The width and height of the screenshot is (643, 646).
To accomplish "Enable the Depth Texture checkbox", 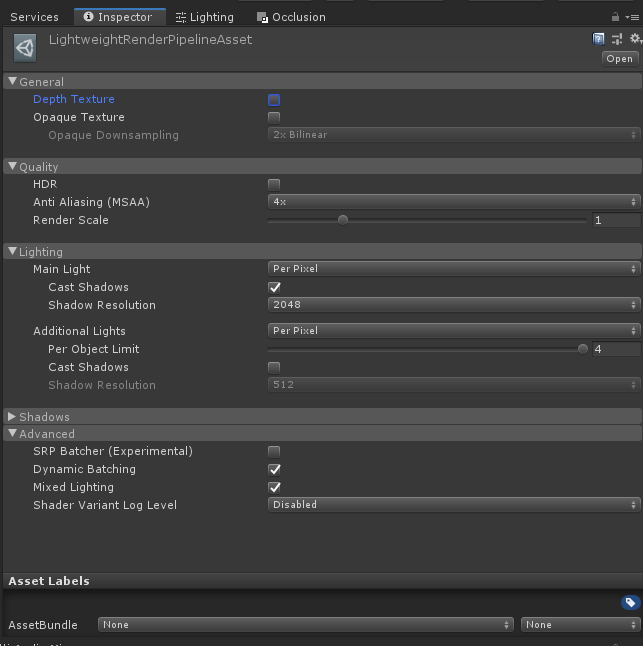I will [x=274, y=100].
